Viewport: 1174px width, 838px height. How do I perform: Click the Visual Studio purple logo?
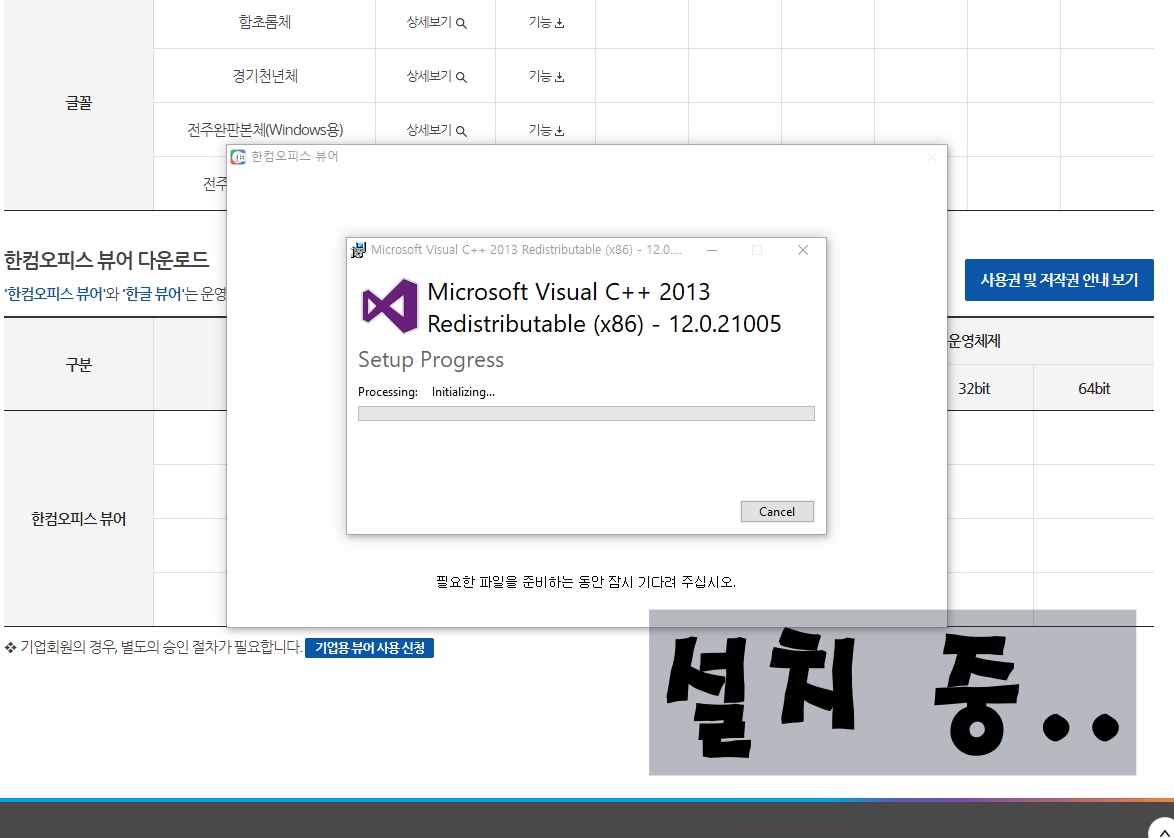click(x=389, y=306)
